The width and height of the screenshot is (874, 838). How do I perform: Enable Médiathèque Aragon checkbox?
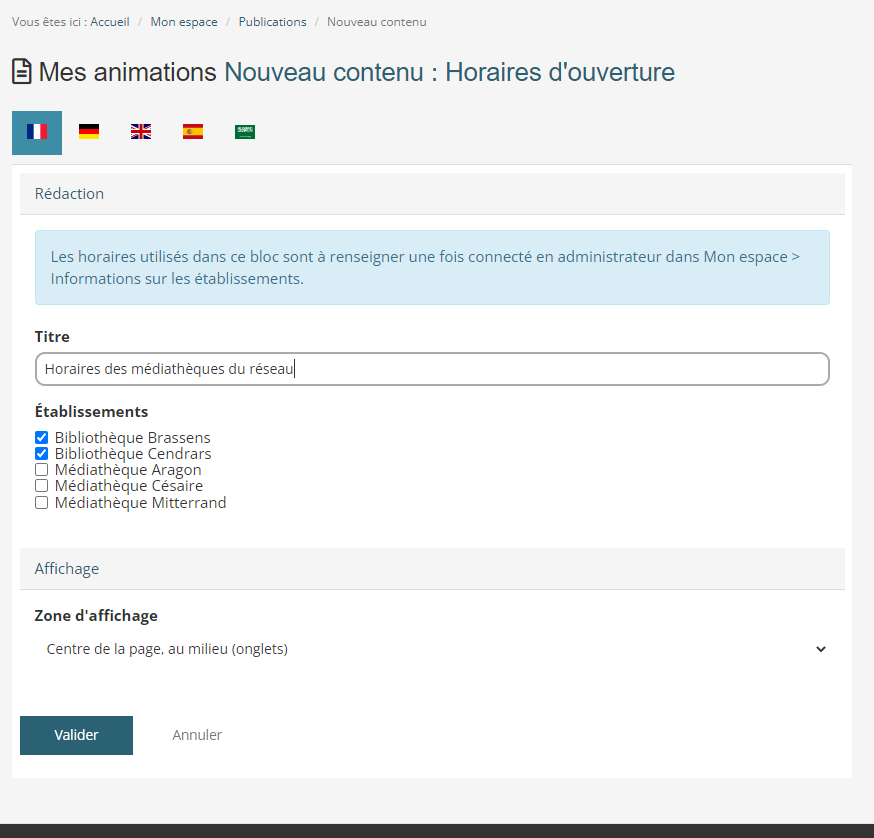pos(42,470)
